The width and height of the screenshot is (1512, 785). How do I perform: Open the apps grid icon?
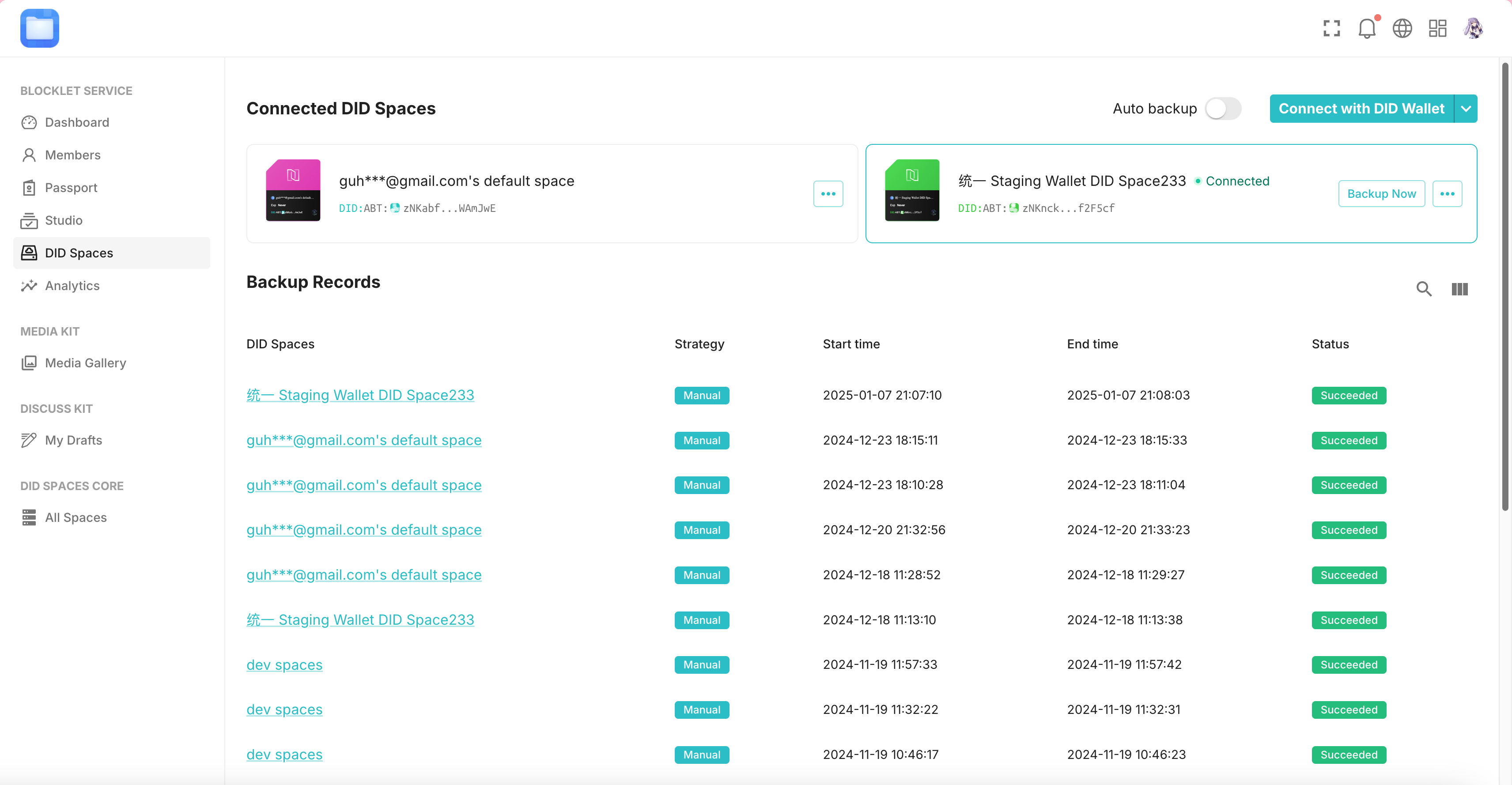1437,28
